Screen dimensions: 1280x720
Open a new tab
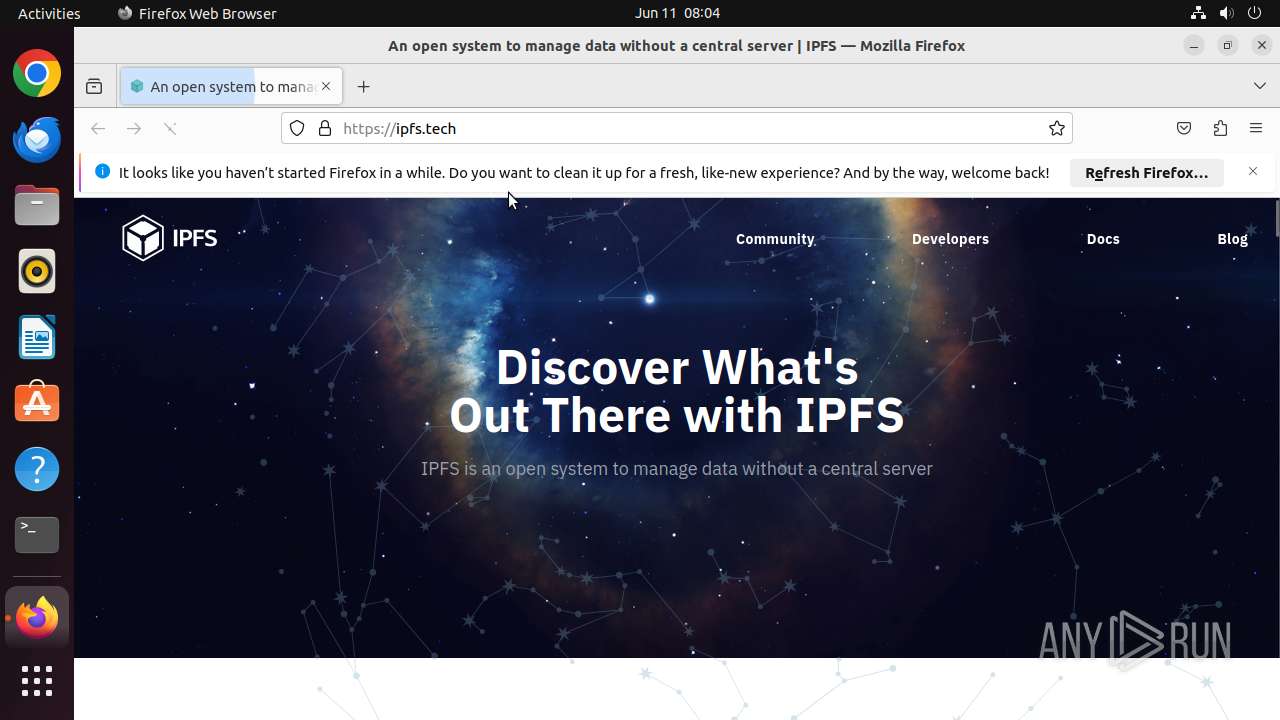click(x=363, y=87)
